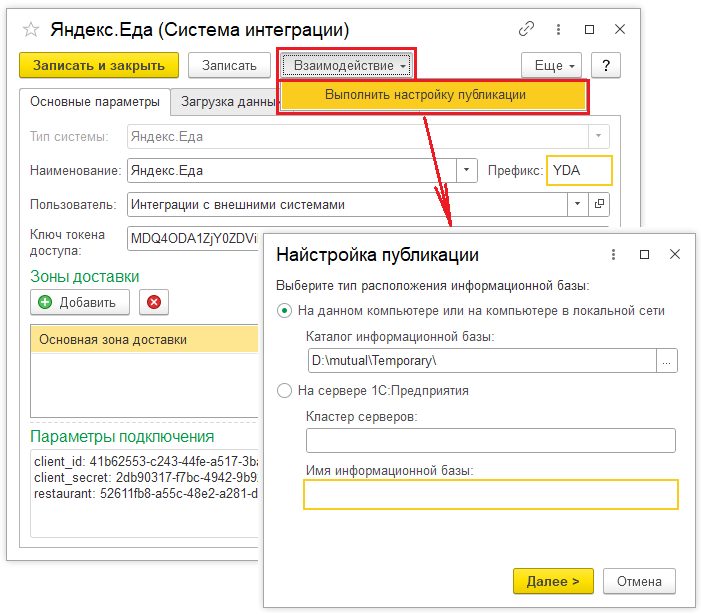The image size is (701, 614).
Task: Open three-dot menu of Яндекс.Еда window
Action: point(558,30)
